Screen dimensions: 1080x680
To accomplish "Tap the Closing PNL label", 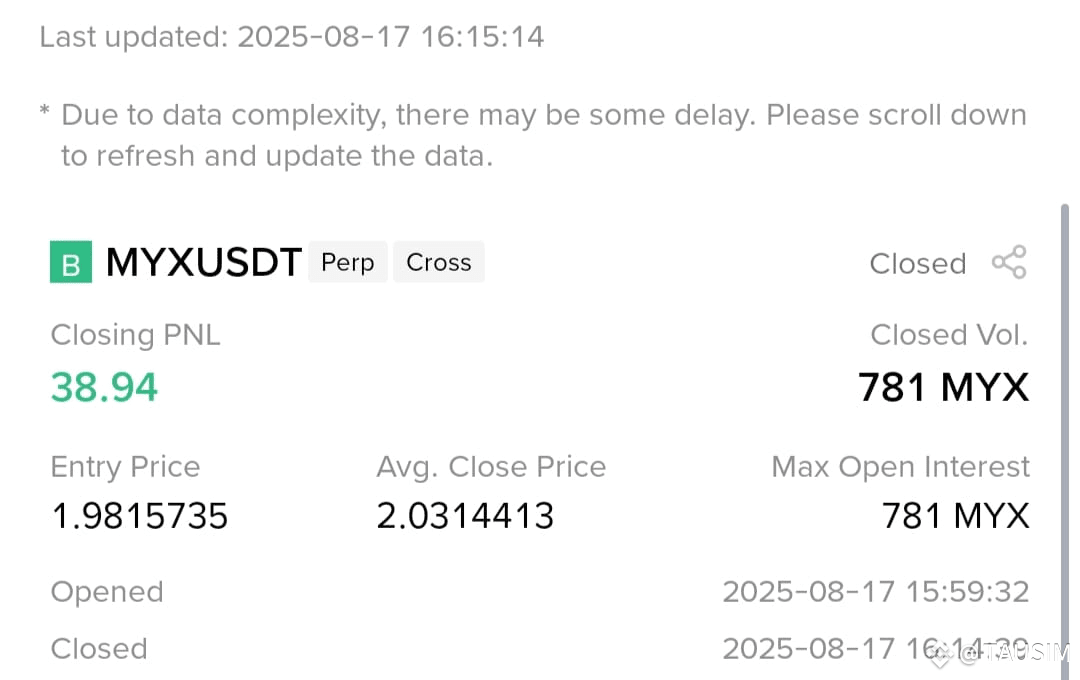I will click(135, 336).
